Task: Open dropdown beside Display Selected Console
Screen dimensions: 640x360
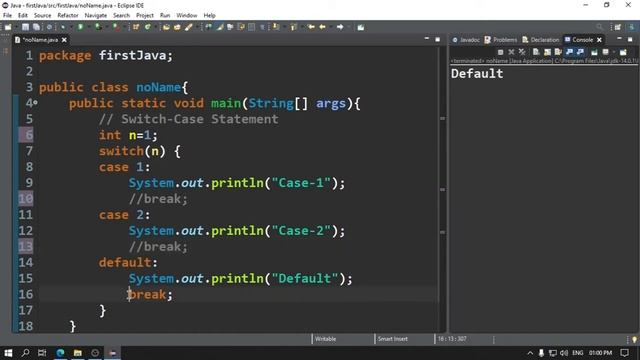Action: coord(614,52)
